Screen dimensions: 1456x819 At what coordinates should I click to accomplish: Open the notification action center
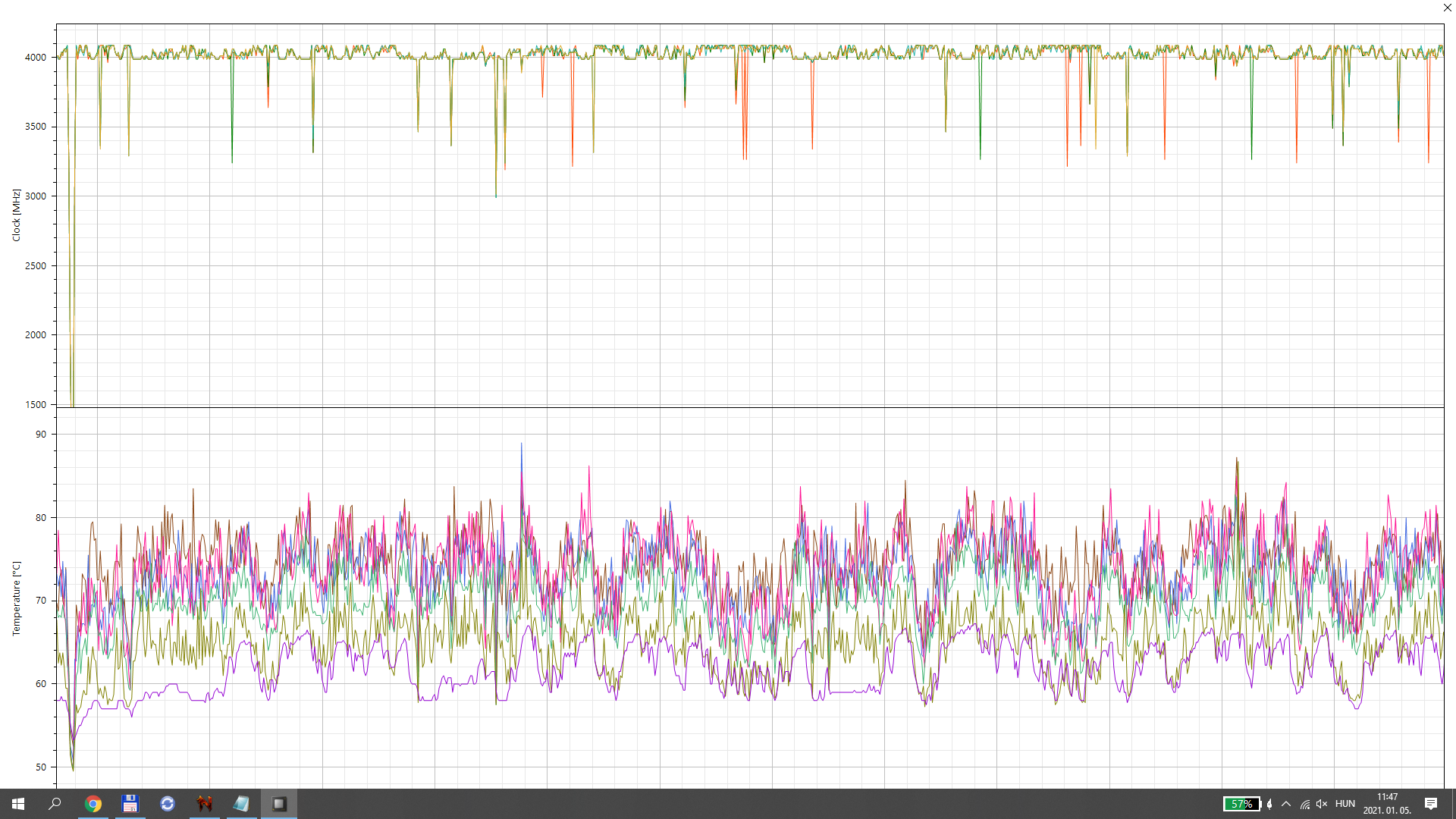click(x=1431, y=804)
